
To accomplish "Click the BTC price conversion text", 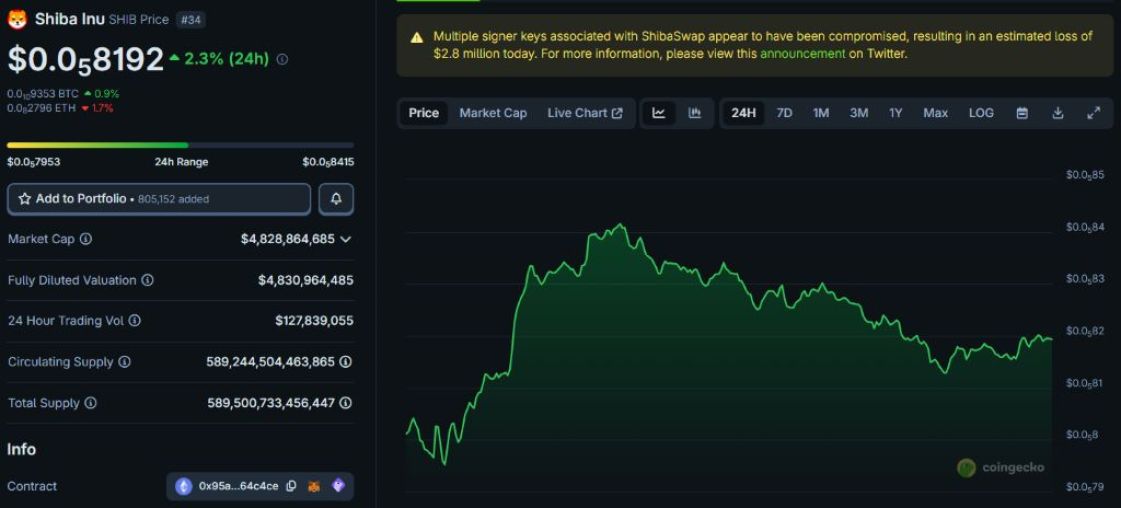I will coord(43,94).
